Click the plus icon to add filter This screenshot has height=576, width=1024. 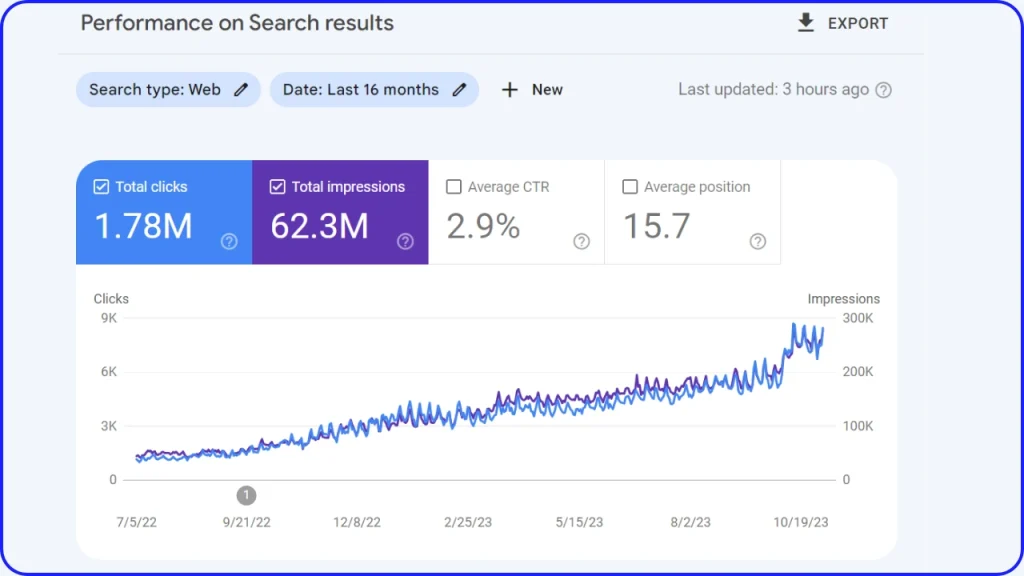tap(510, 90)
